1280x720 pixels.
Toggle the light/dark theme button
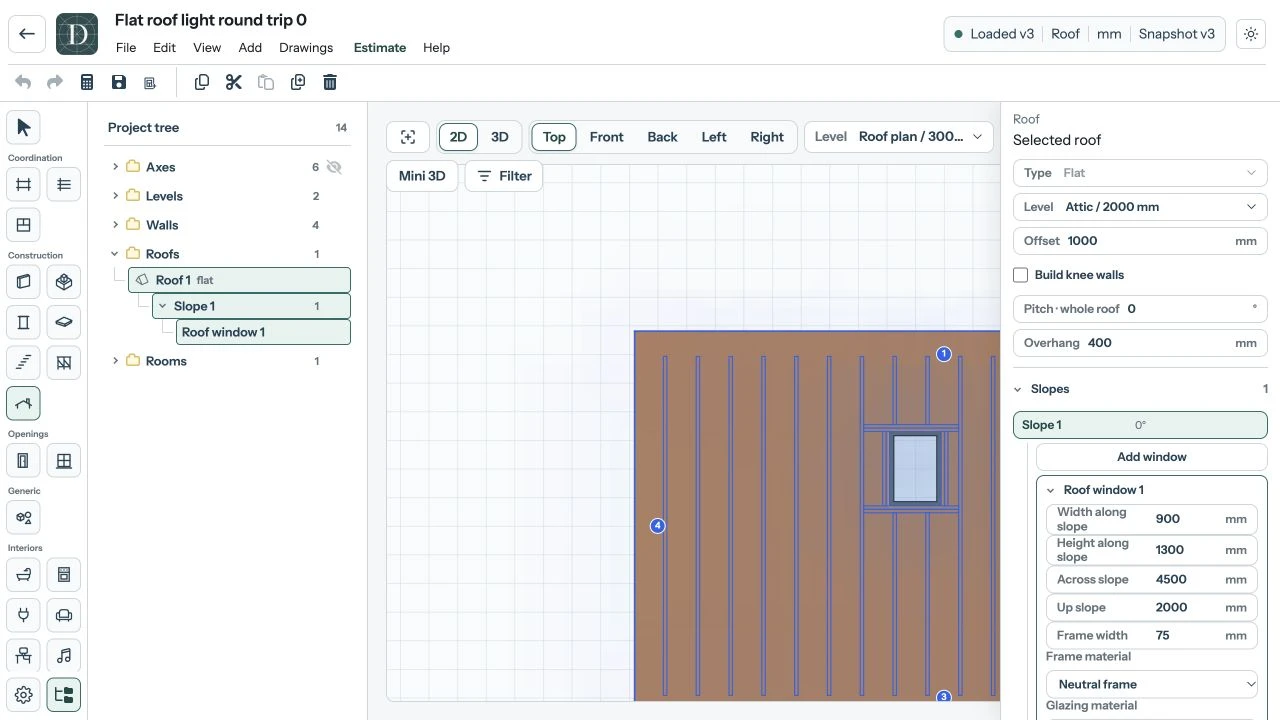(1251, 34)
